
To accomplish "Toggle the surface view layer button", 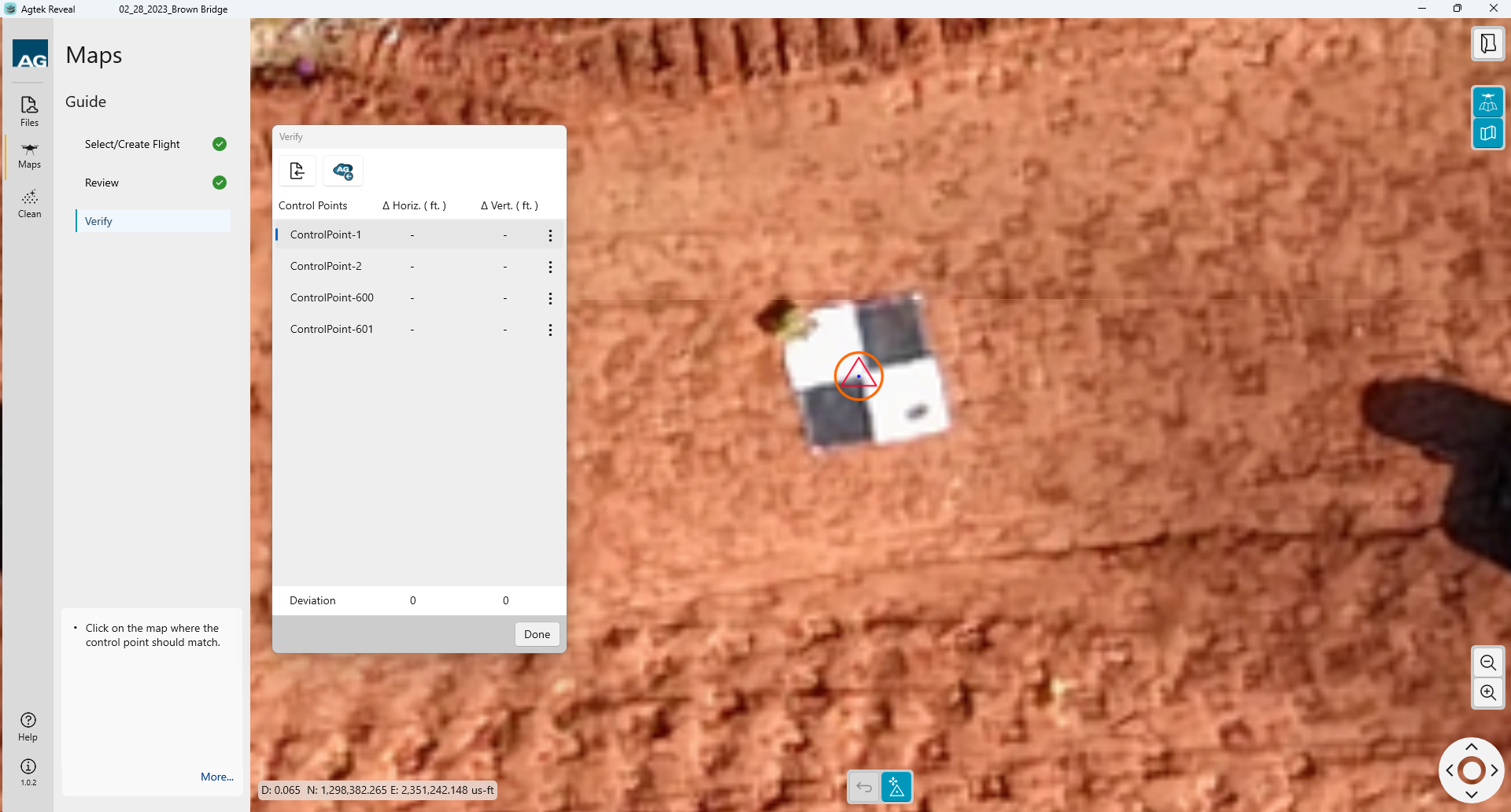I will coord(1487,102).
